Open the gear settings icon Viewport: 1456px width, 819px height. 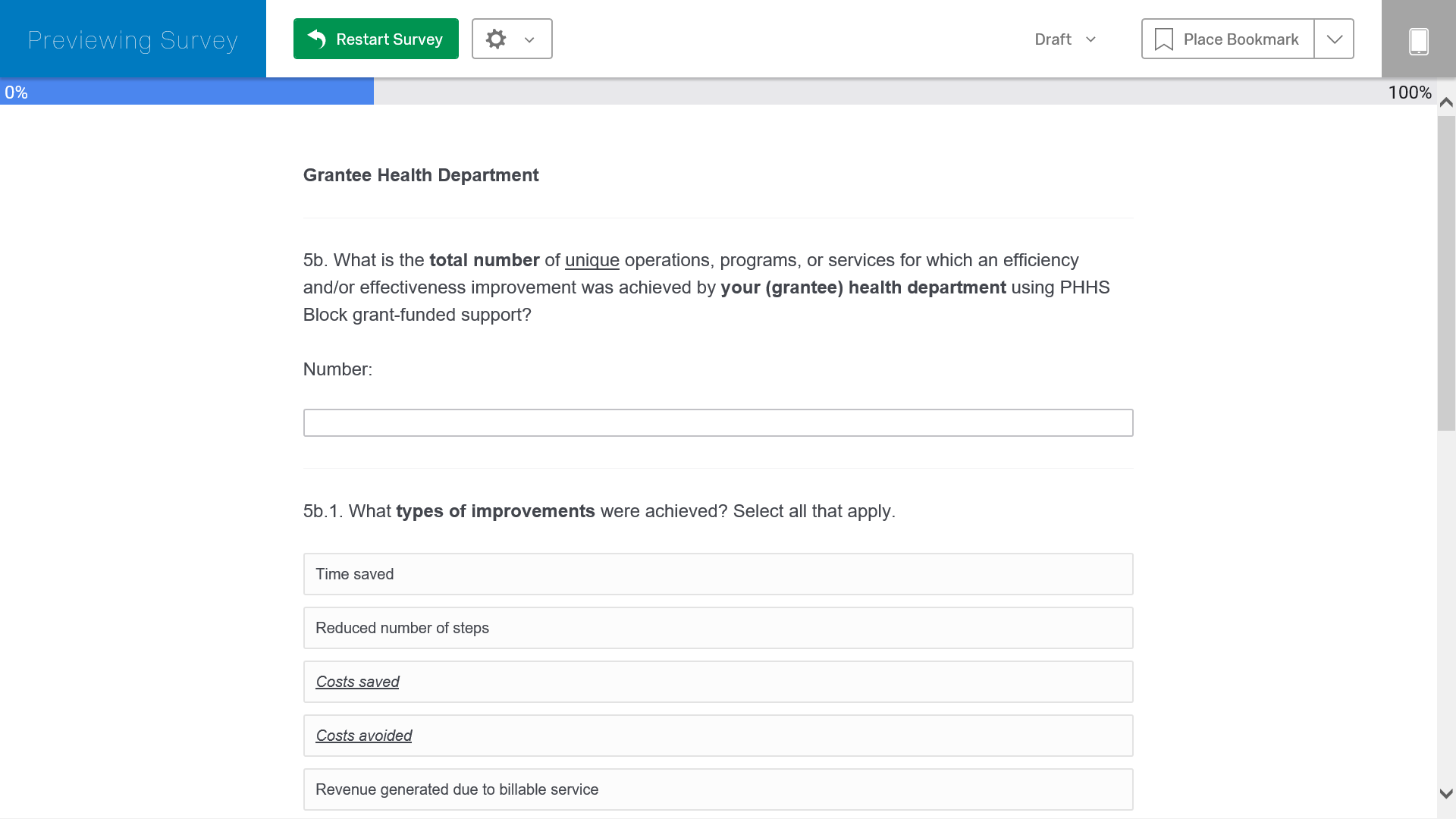coord(496,39)
